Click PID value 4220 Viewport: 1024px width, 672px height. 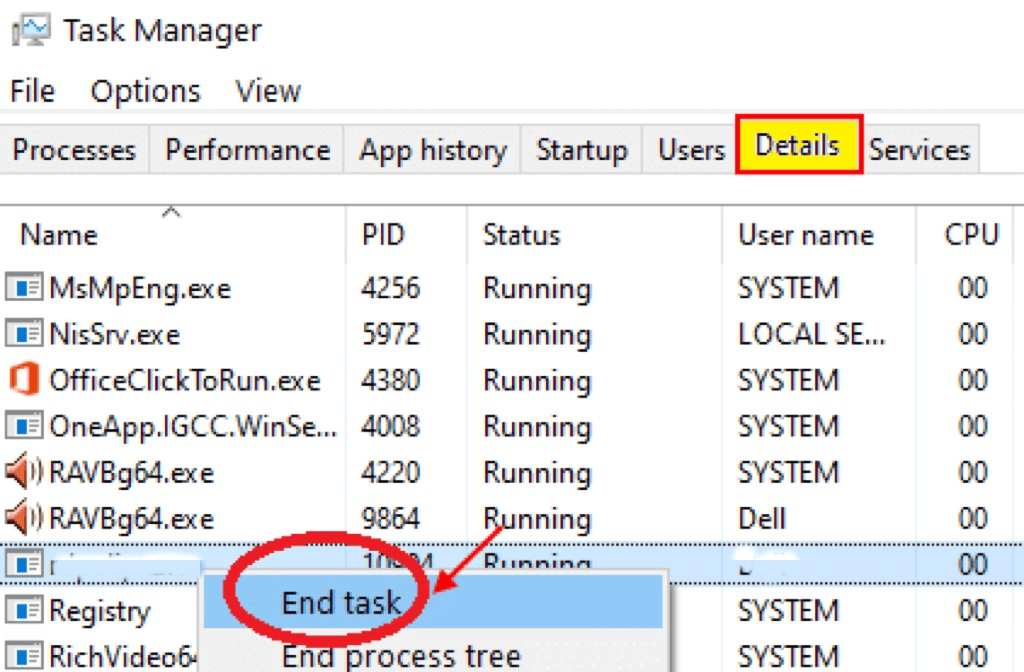pyautogui.click(x=391, y=472)
